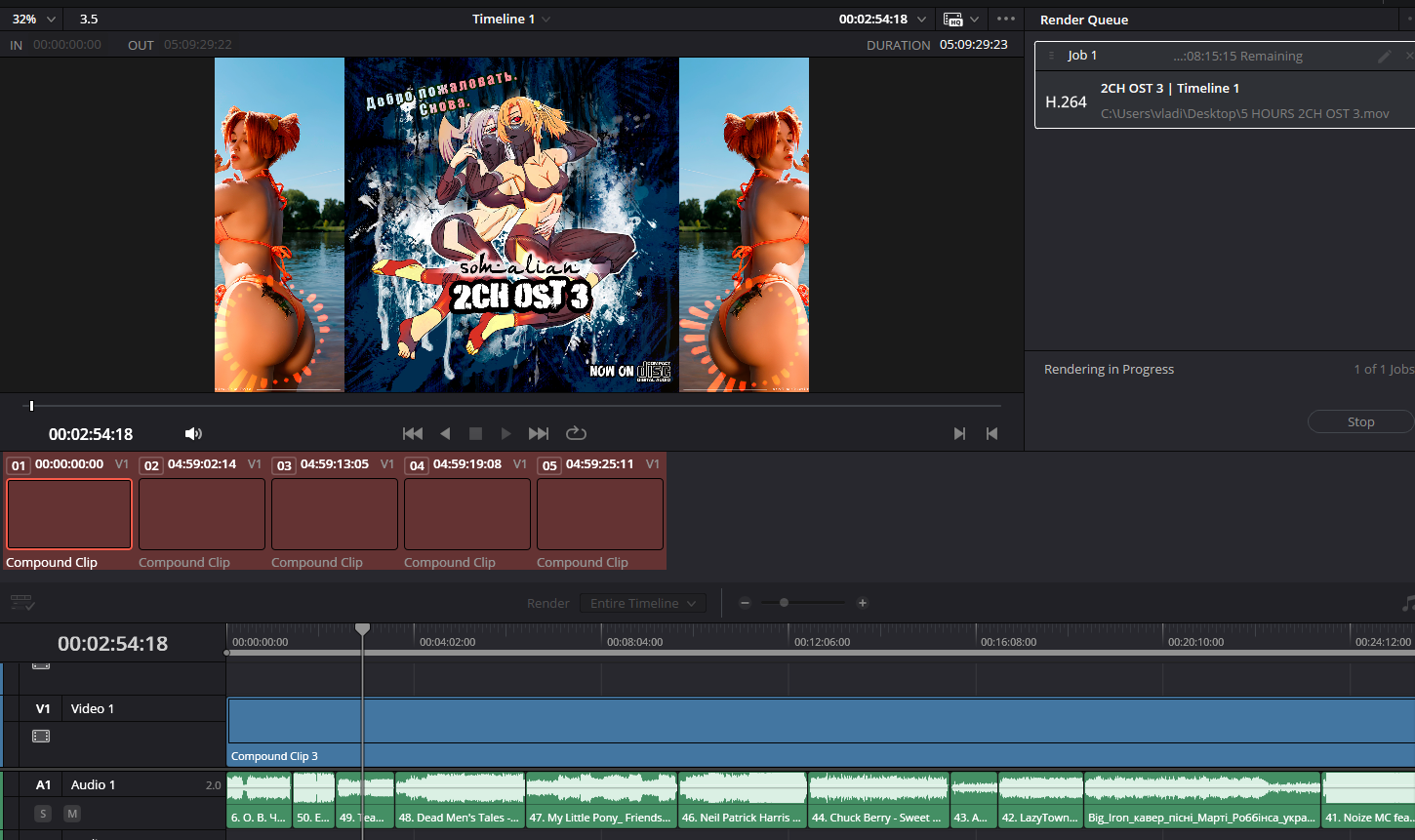Image resolution: width=1415 pixels, height=840 pixels.
Task: Select clip 03 Compound Clip thumbnail
Action: [x=335, y=514]
